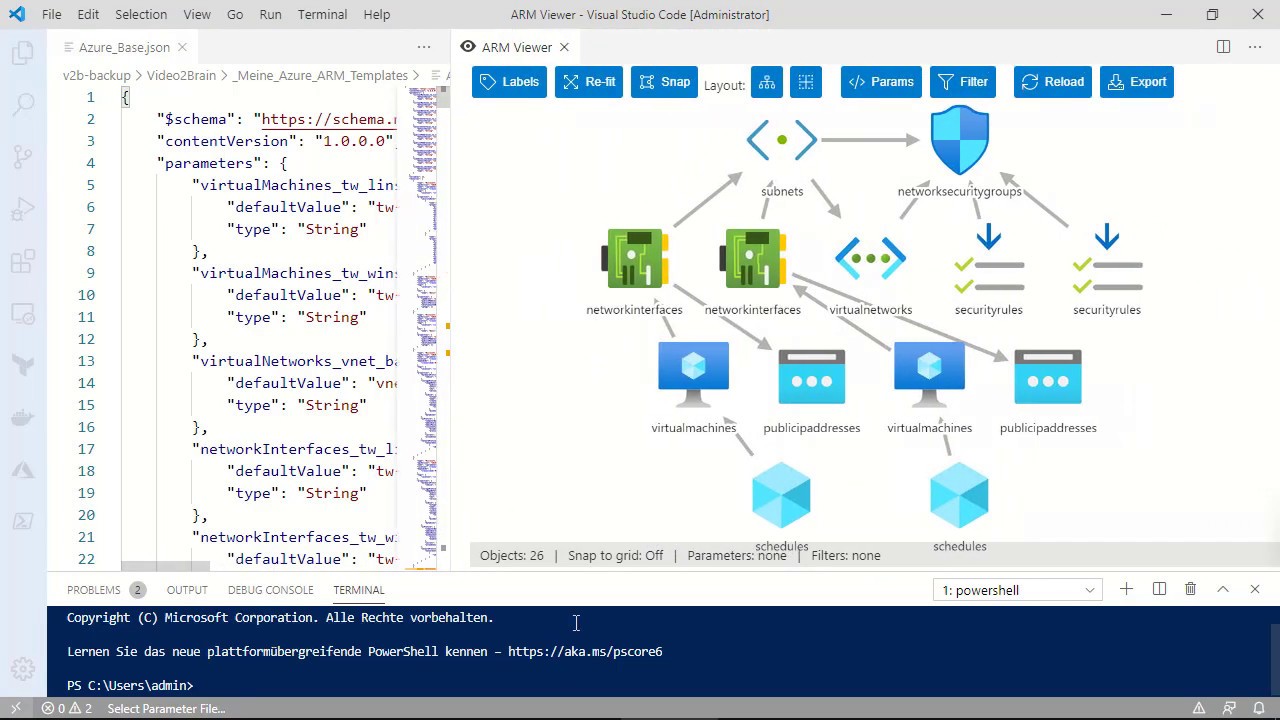Open the Explorer view in activity bar
This screenshot has width=1280, height=720.
click(x=22, y=54)
